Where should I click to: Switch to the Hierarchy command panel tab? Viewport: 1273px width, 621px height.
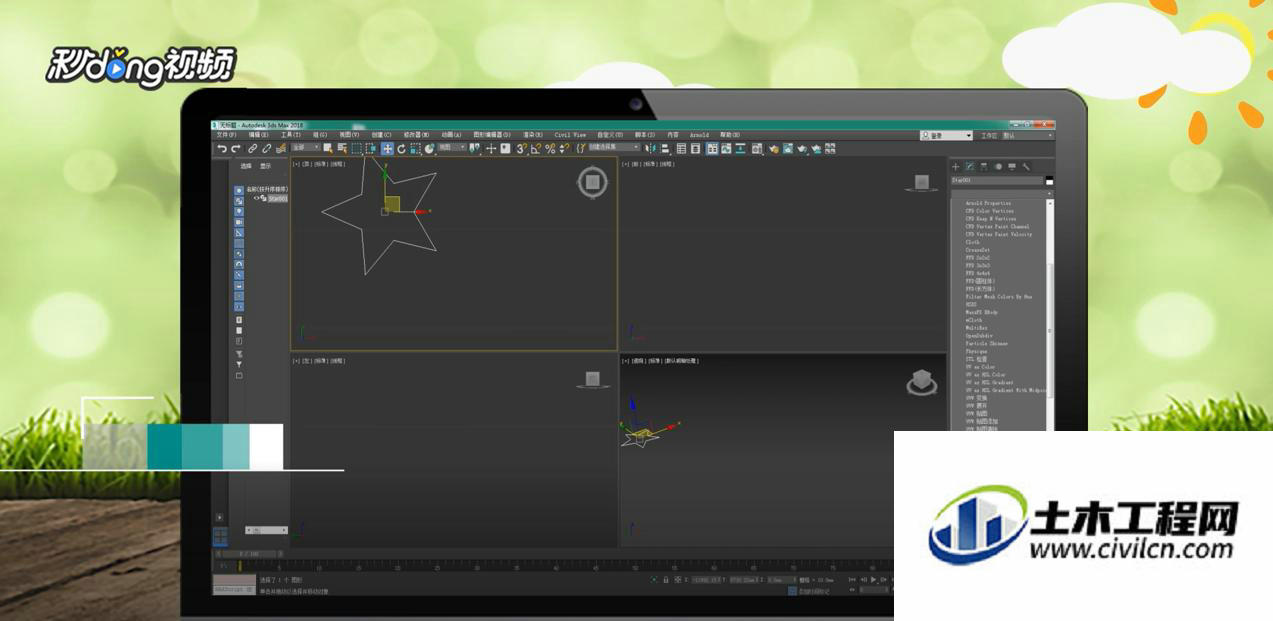(x=984, y=167)
